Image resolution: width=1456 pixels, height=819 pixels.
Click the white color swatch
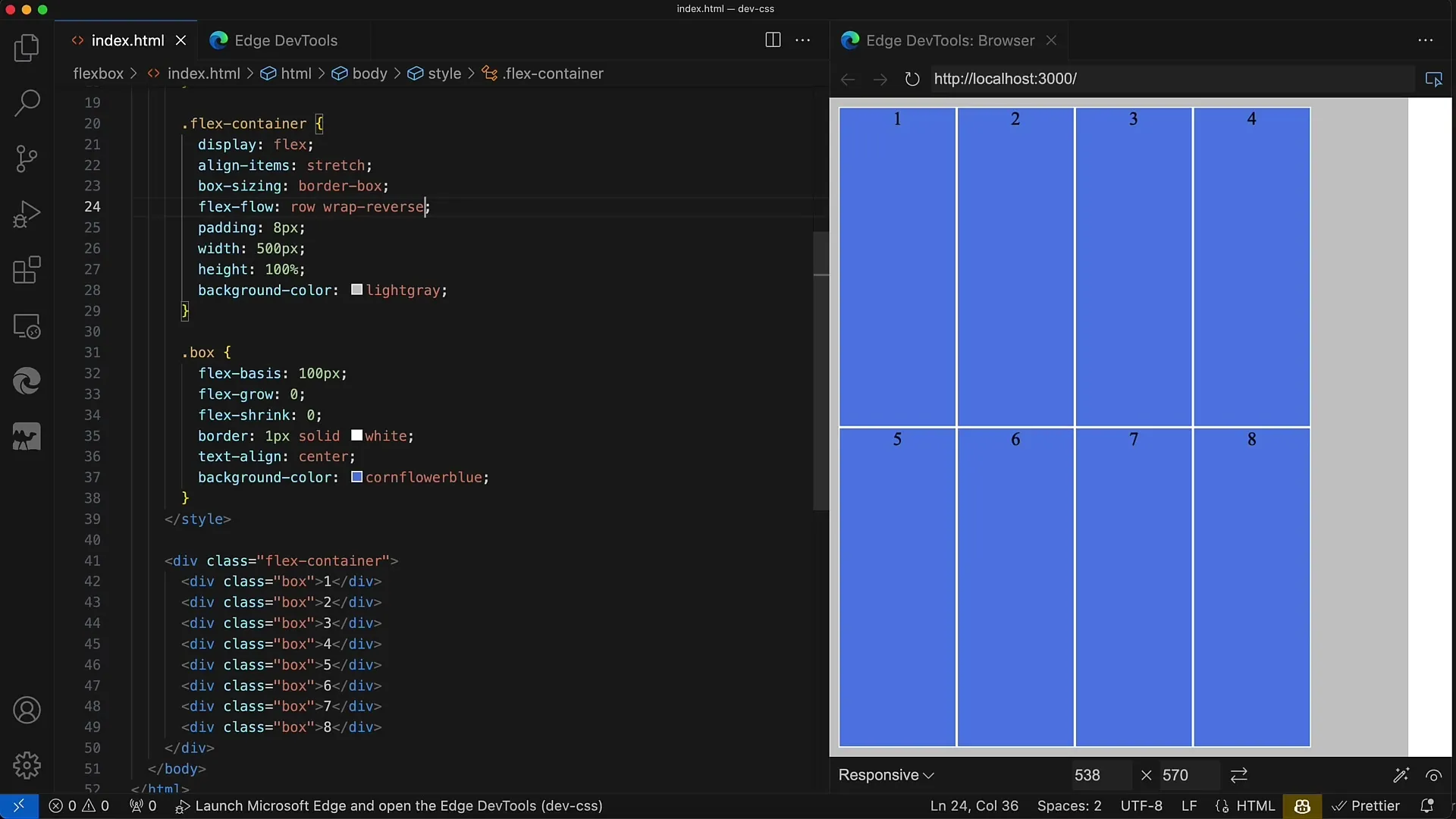[x=356, y=435]
